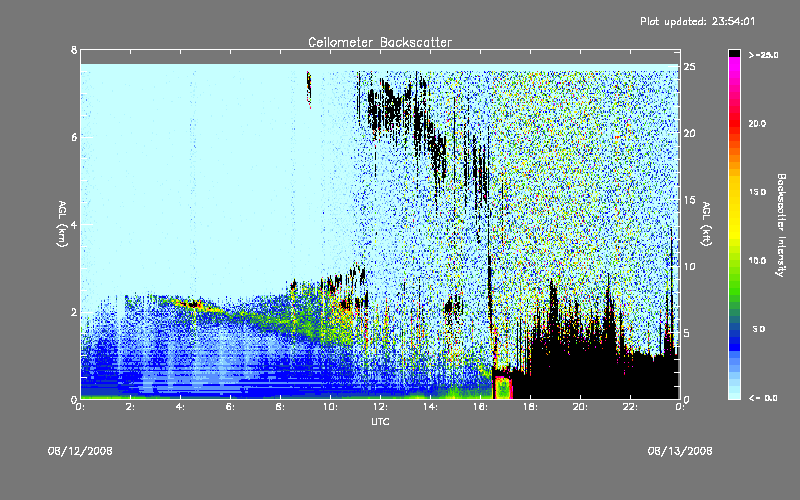This screenshot has width=800, height=500.
Task: Click the 5 kft tick on right axis
Action: pos(687,333)
